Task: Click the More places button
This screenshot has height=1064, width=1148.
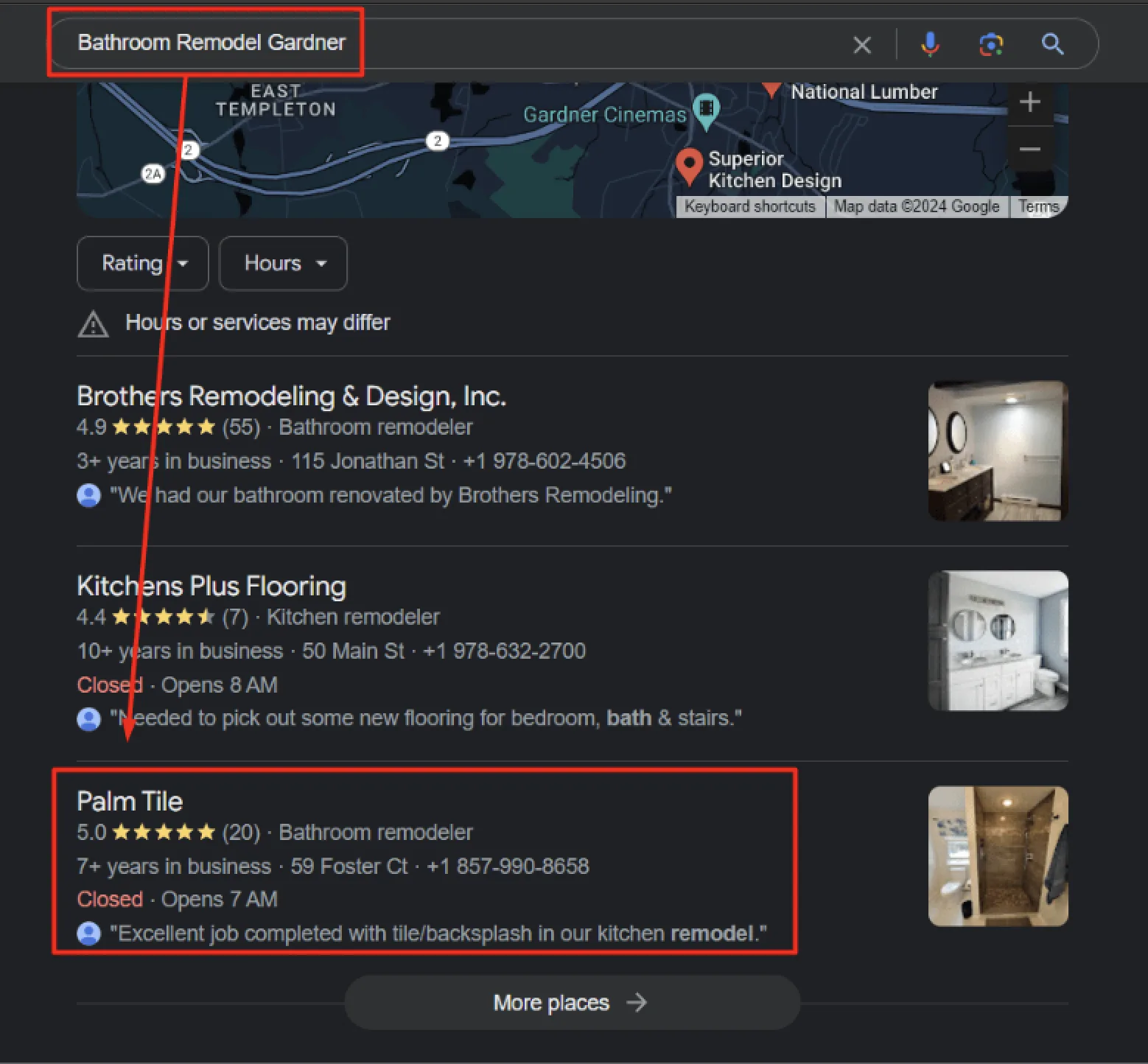Action: [572, 1003]
